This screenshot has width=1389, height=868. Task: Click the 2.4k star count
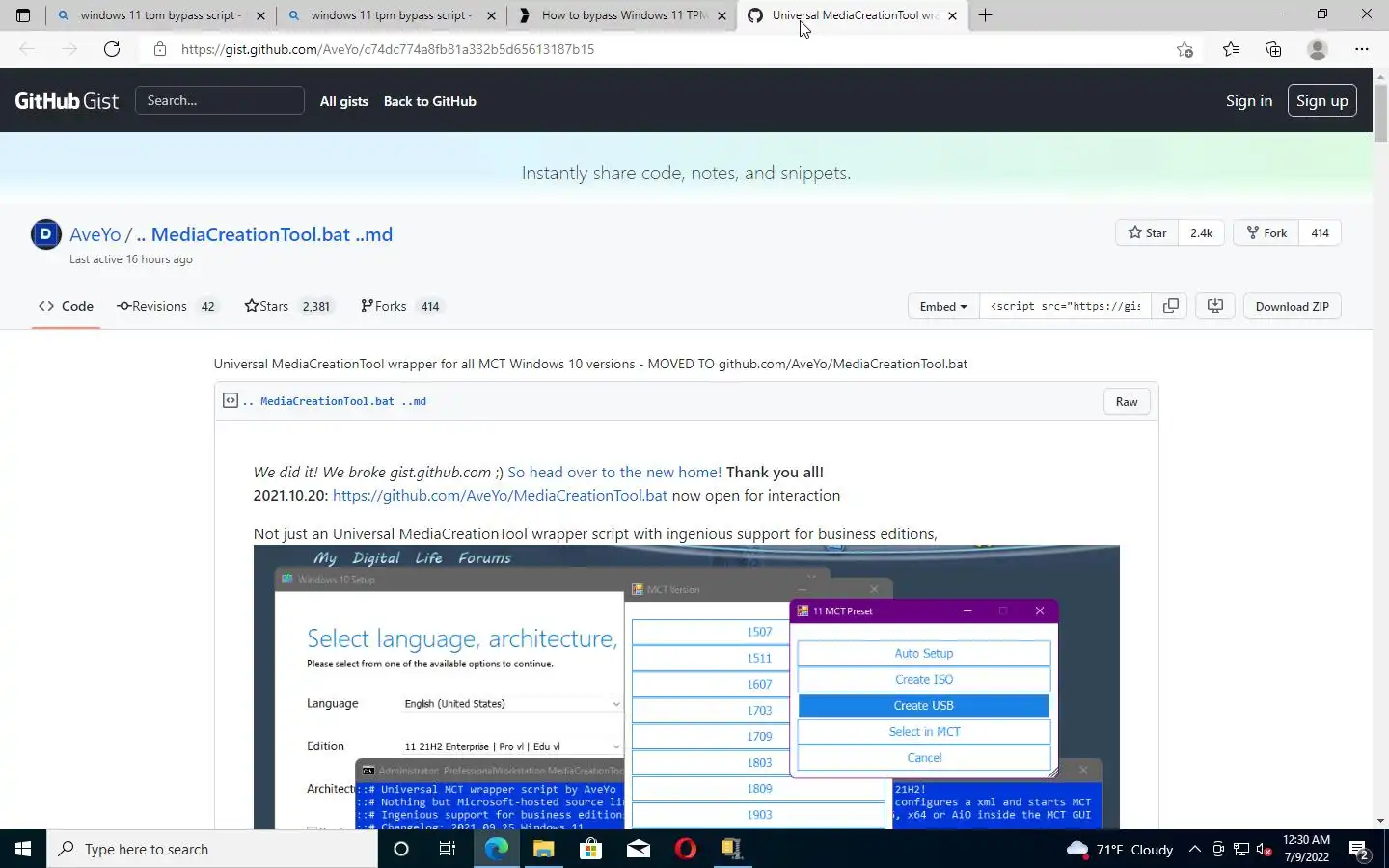[x=1201, y=232]
